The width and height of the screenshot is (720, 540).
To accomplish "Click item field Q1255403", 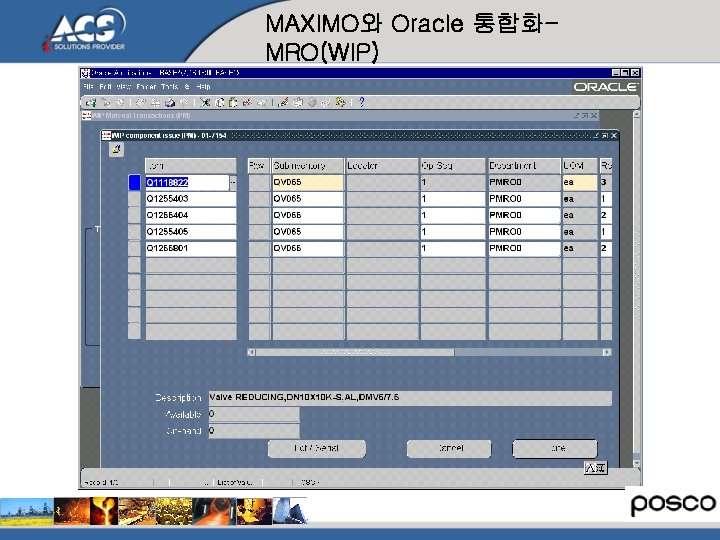I will click(191, 199).
